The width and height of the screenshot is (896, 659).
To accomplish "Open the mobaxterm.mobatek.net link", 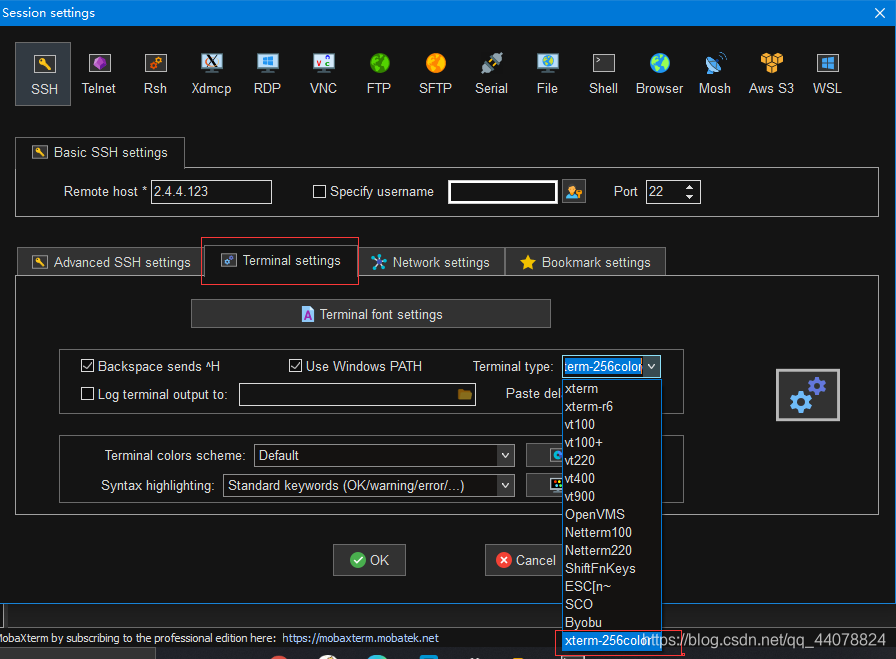I will pyautogui.click(x=361, y=638).
